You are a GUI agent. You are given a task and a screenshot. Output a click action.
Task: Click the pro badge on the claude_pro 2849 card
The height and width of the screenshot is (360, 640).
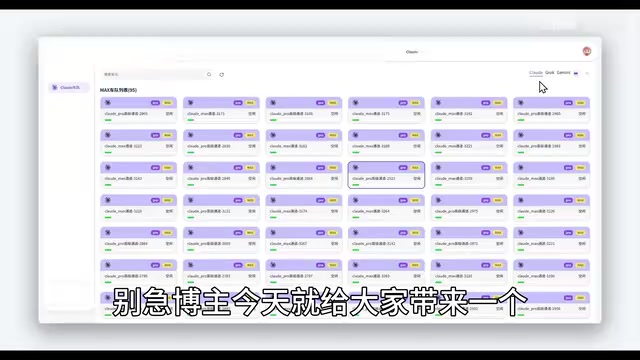pos(238,168)
